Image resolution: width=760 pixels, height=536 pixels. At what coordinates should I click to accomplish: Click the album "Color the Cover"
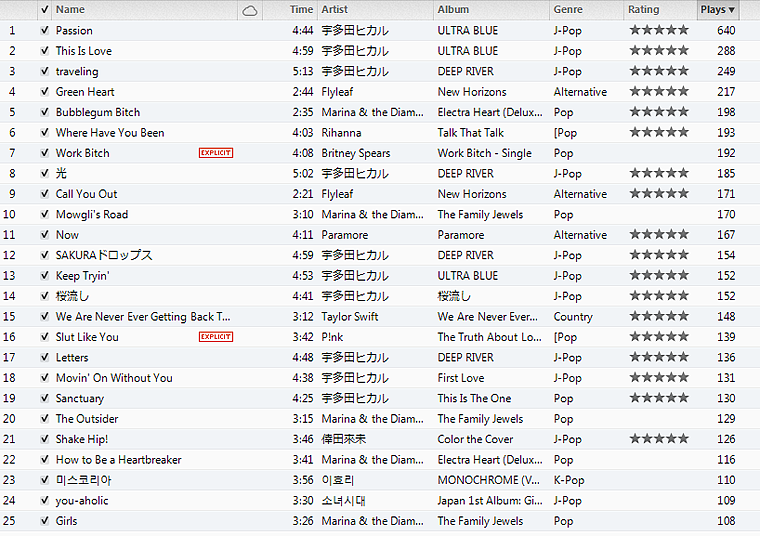click(x=475, y=439)
